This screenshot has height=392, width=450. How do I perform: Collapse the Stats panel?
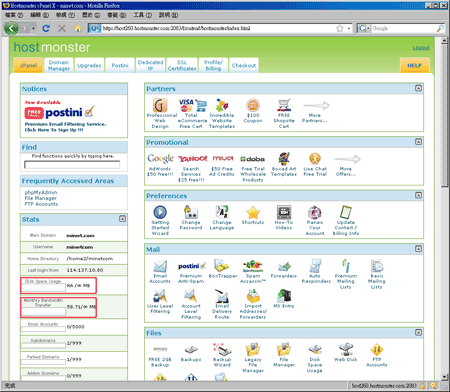pos(122,219)
